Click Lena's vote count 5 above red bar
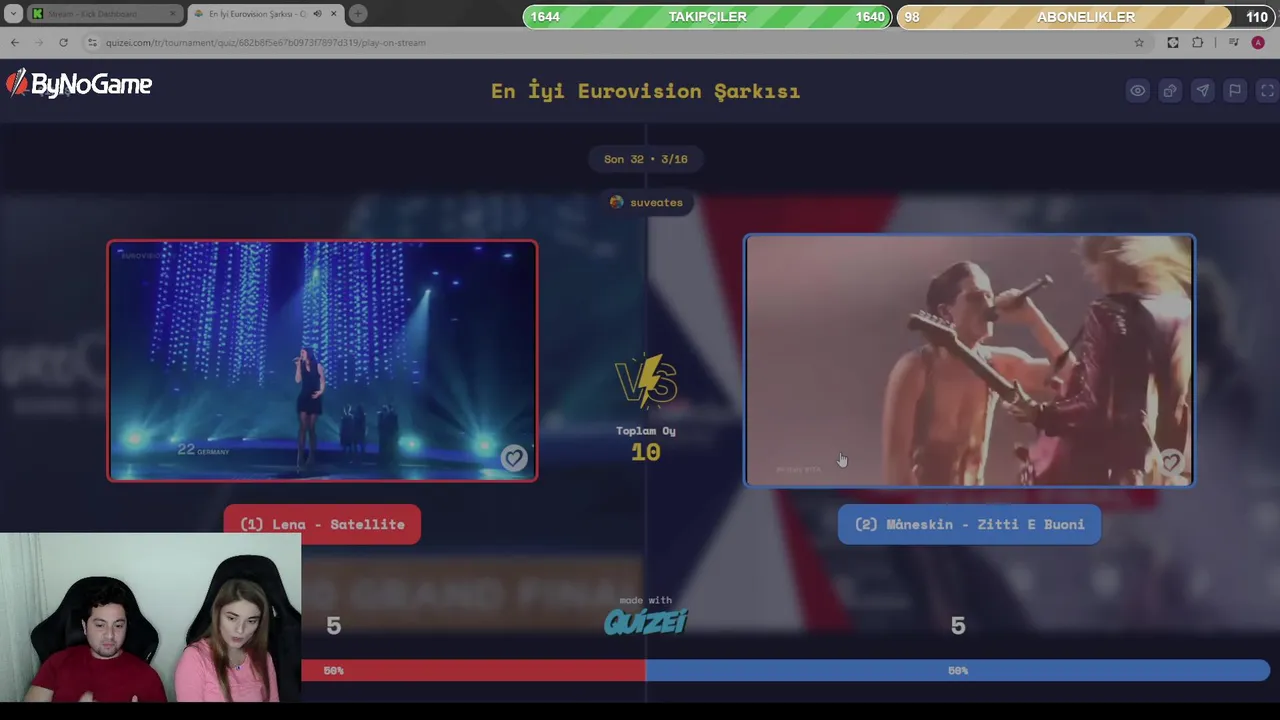This screenshot has height=720, width=1280. click(x=334, y=626)
